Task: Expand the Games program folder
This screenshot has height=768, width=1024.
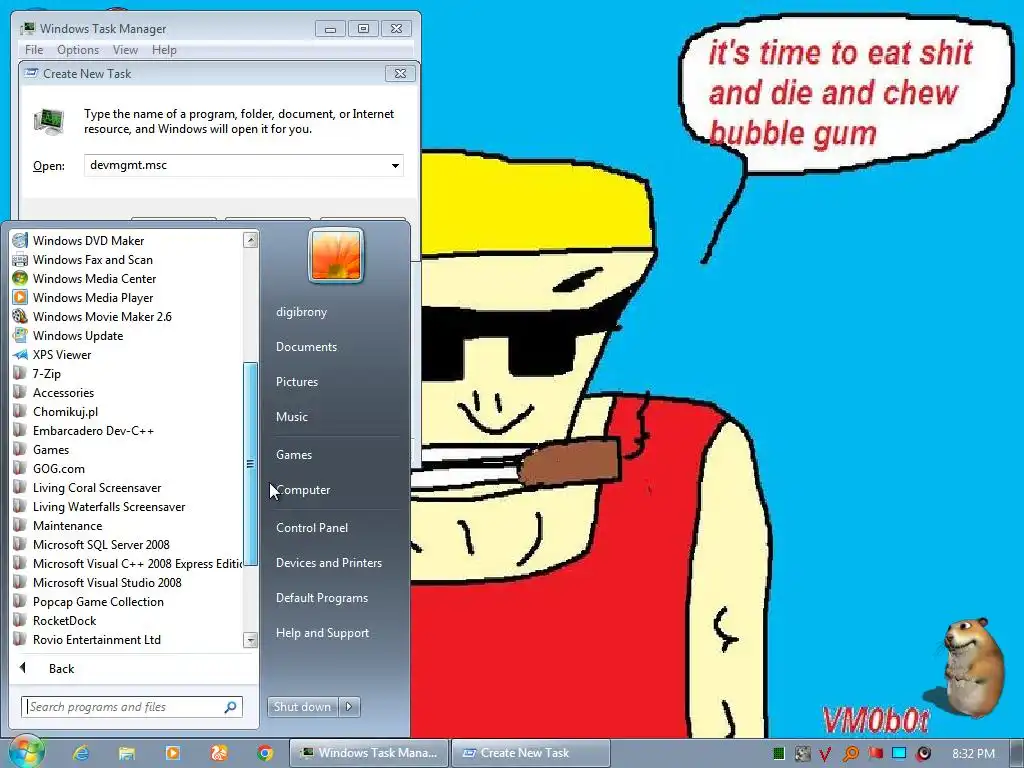Action: (x=51, y=449)
